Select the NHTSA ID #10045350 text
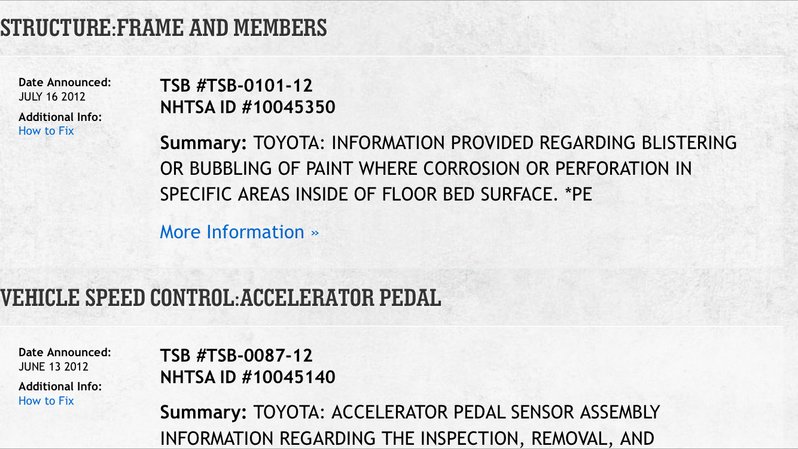The image size is (798, 449). pos(247,107)
